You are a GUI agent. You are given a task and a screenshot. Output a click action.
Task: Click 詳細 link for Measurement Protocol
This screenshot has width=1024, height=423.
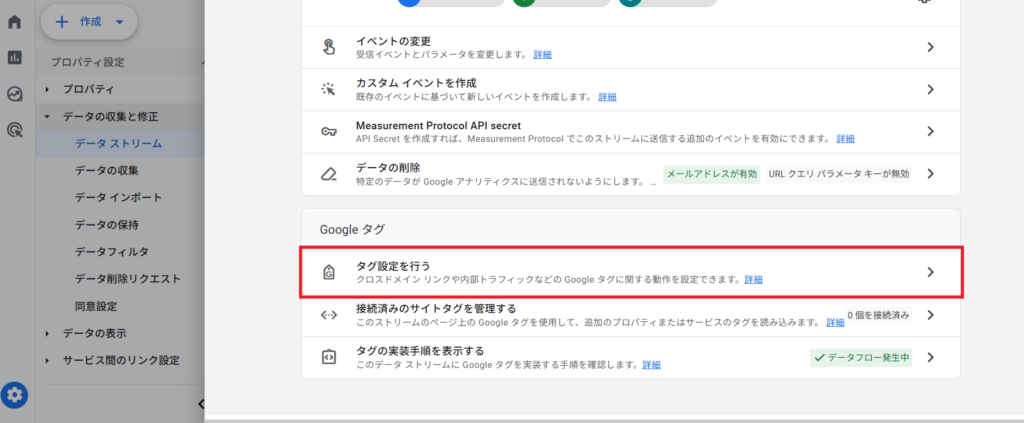845,139
